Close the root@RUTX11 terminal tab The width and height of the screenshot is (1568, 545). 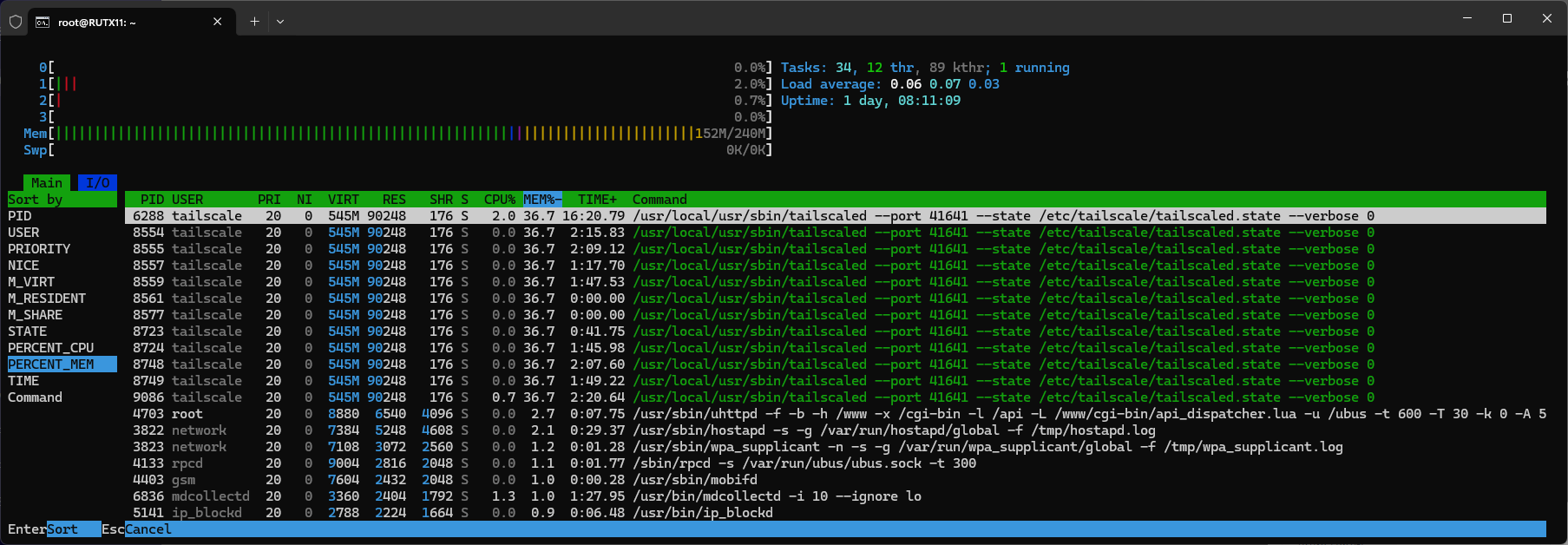pyautogui.click(x=217, y=22)
